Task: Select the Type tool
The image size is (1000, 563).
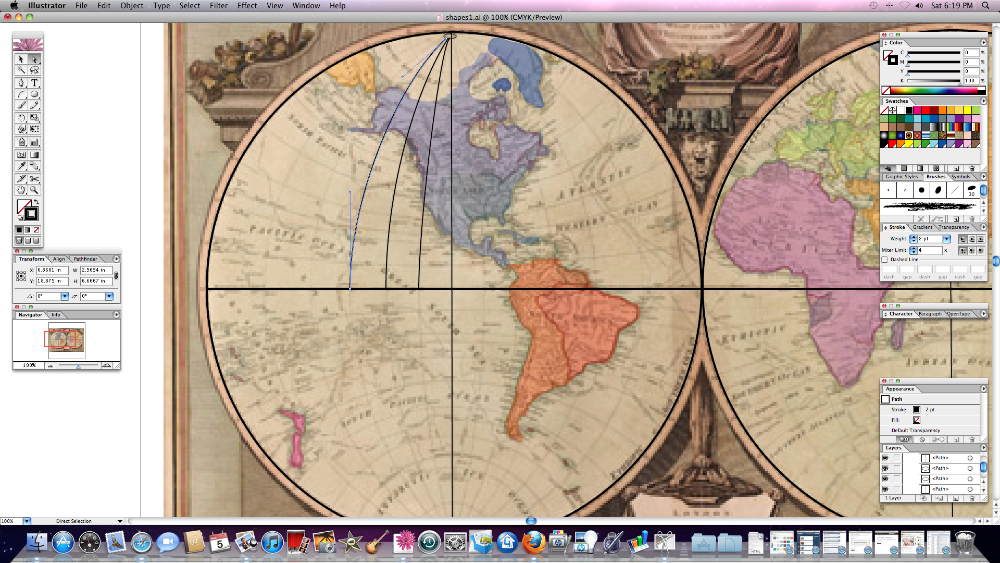Action: [x=34, y=83]
